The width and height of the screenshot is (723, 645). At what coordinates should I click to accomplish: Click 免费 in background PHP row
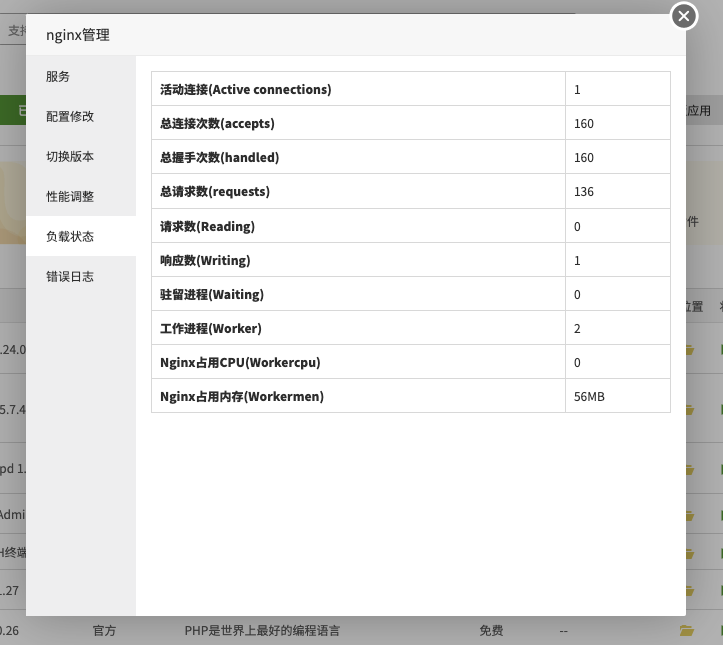click(x=491, y=630)
